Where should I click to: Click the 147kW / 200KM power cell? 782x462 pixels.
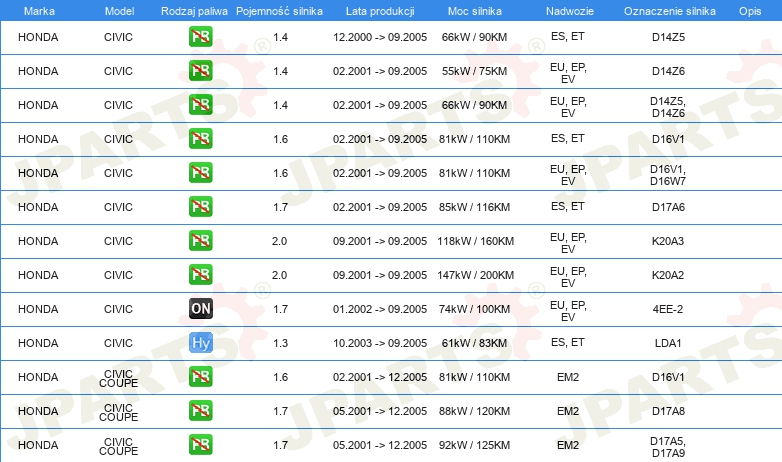[475, 275]
